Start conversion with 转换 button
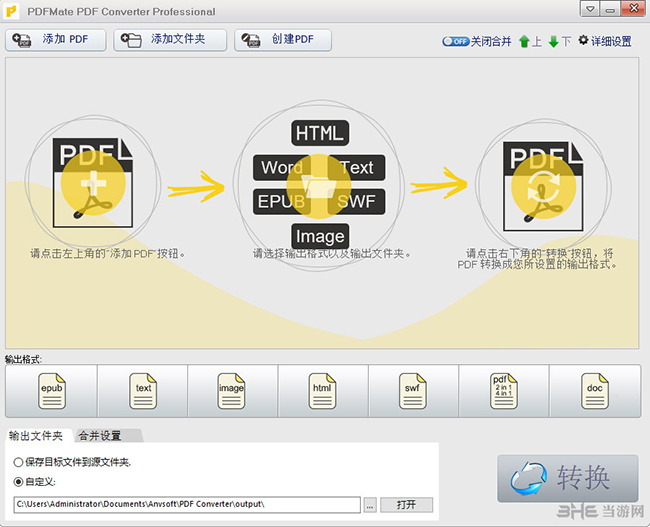The width and height of the screenshot is (650, 527). pos(568,478)
